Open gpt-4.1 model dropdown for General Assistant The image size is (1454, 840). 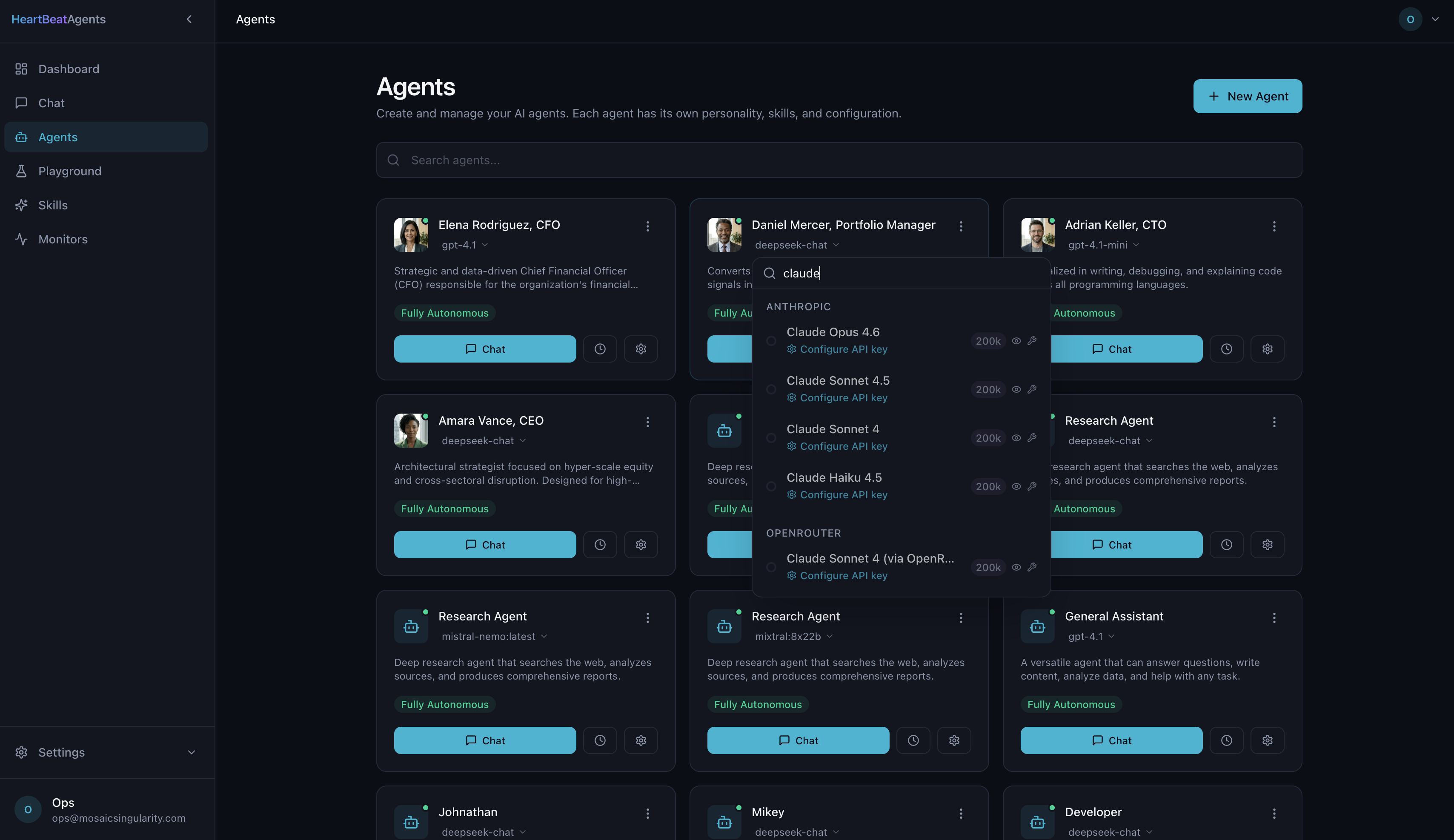1091,636
